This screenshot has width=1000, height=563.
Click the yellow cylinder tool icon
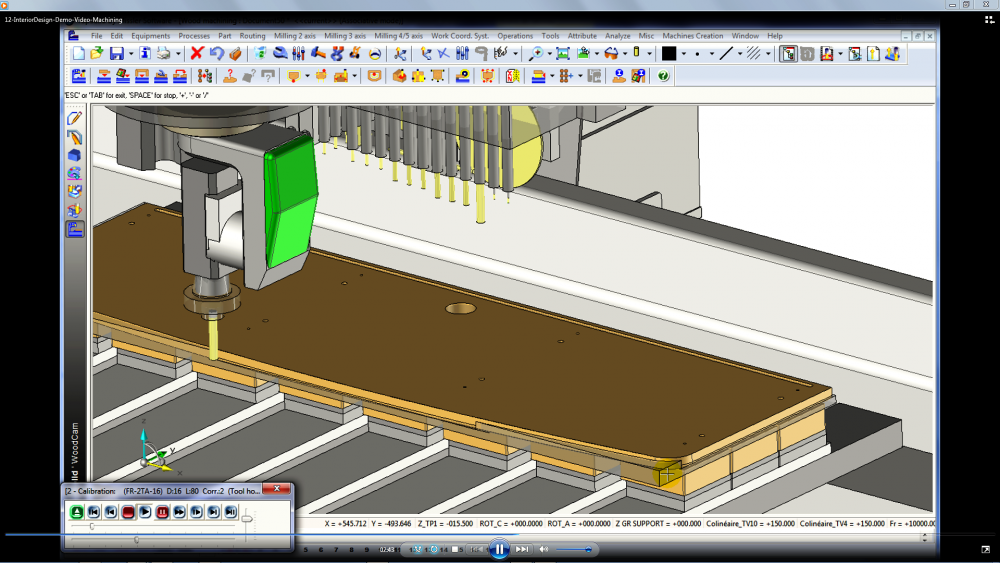click(x=636, y=54)
